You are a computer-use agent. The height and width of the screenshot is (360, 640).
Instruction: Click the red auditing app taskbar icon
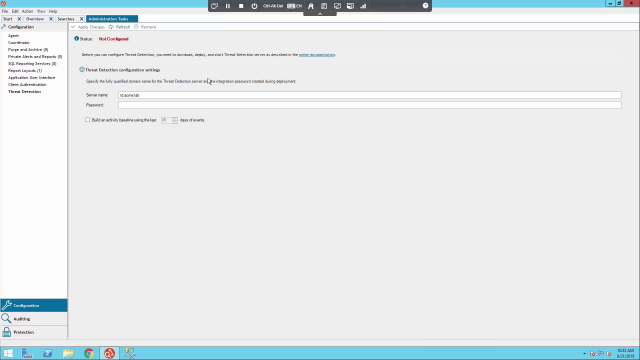(109, 353)
